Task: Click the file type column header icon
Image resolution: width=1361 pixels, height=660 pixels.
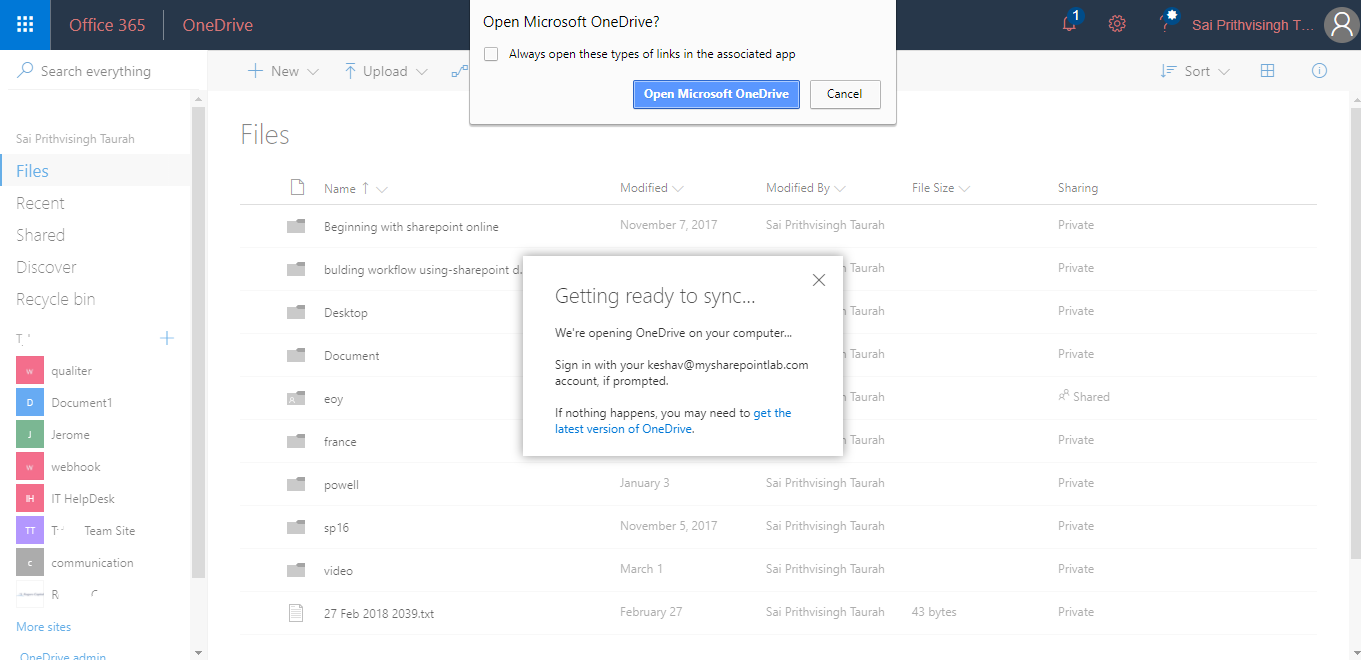Action: pos(296,187)
